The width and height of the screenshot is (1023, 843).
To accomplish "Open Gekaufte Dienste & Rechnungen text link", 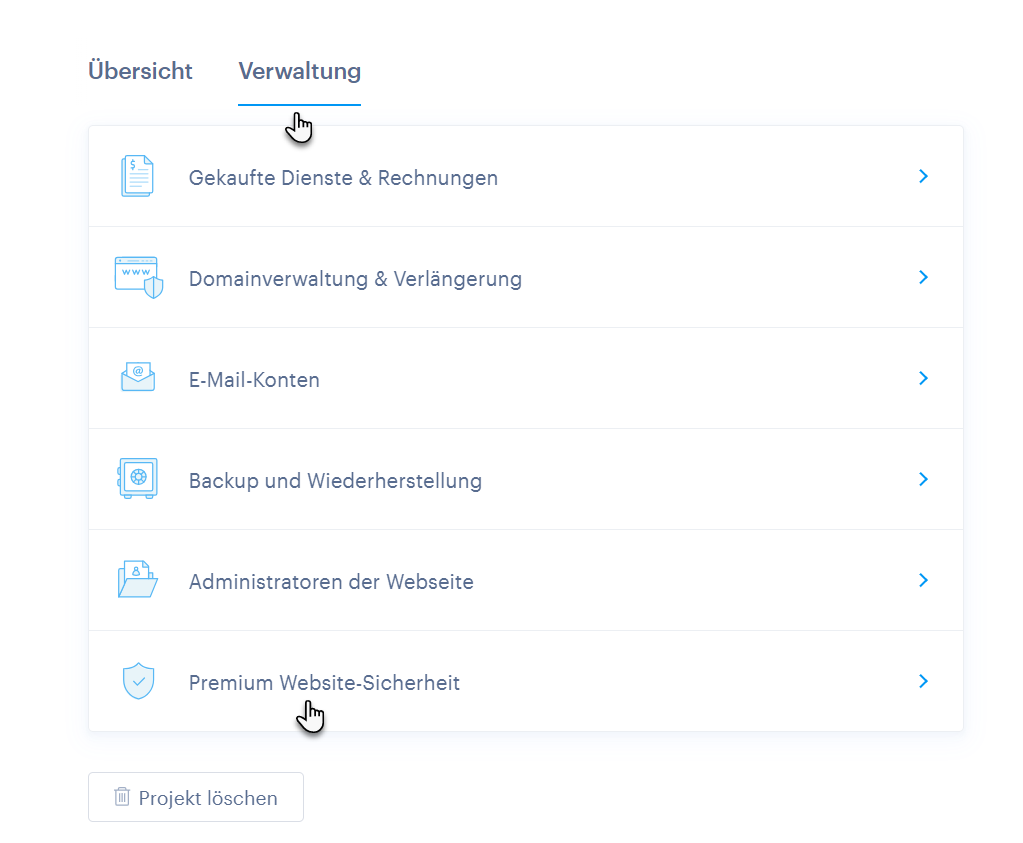I will pyautogui.click(x=343, y=178).
